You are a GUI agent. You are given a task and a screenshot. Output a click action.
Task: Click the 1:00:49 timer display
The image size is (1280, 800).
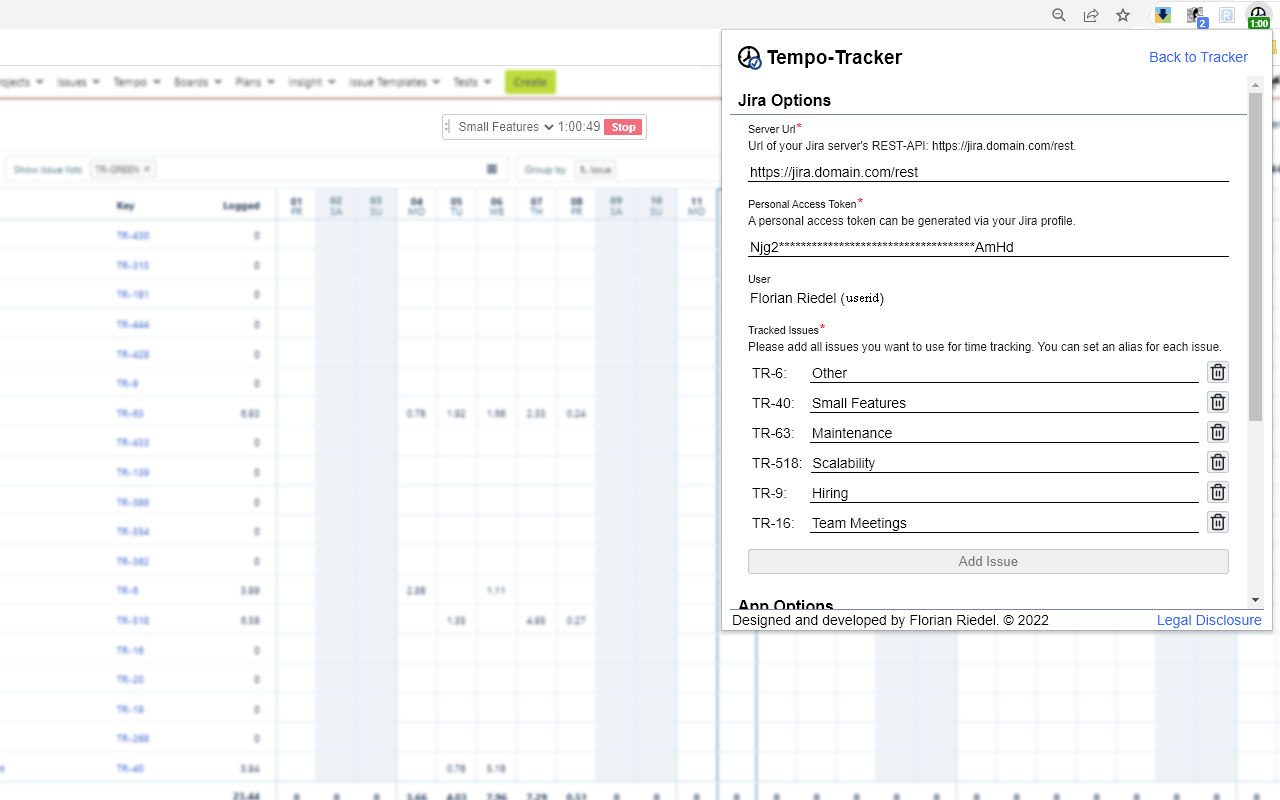pos(579,127)
